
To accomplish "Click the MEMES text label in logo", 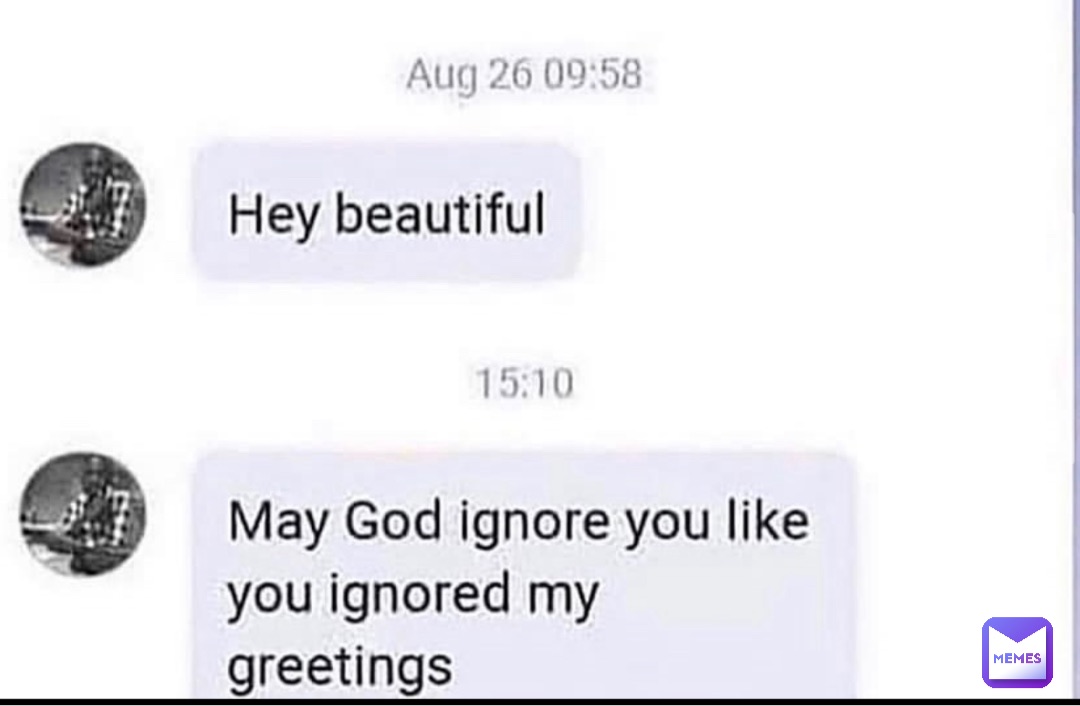I will pyautogui.click(x=1017, y=658).
